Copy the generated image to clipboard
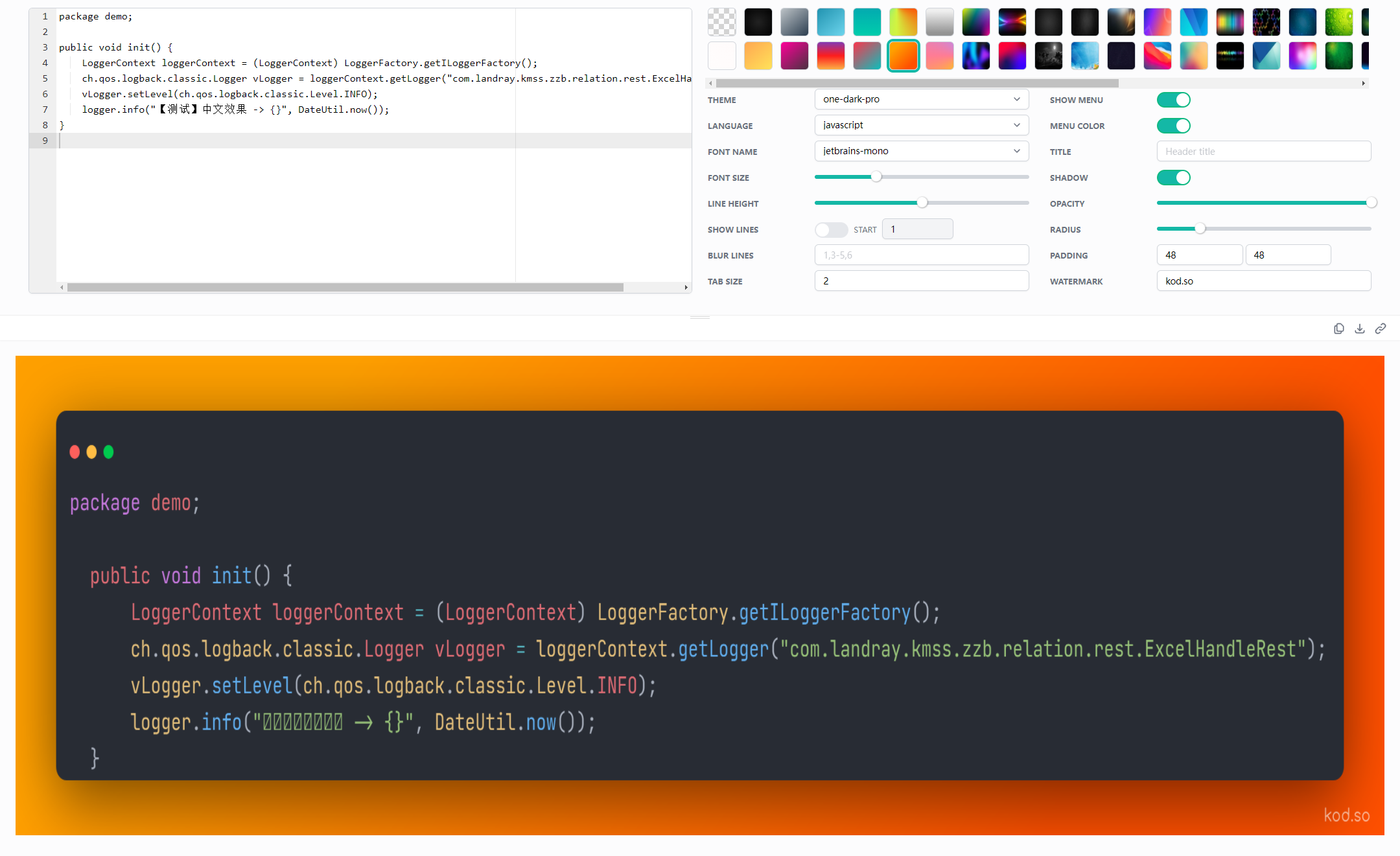1400x856 pixels. [1338, 329]
